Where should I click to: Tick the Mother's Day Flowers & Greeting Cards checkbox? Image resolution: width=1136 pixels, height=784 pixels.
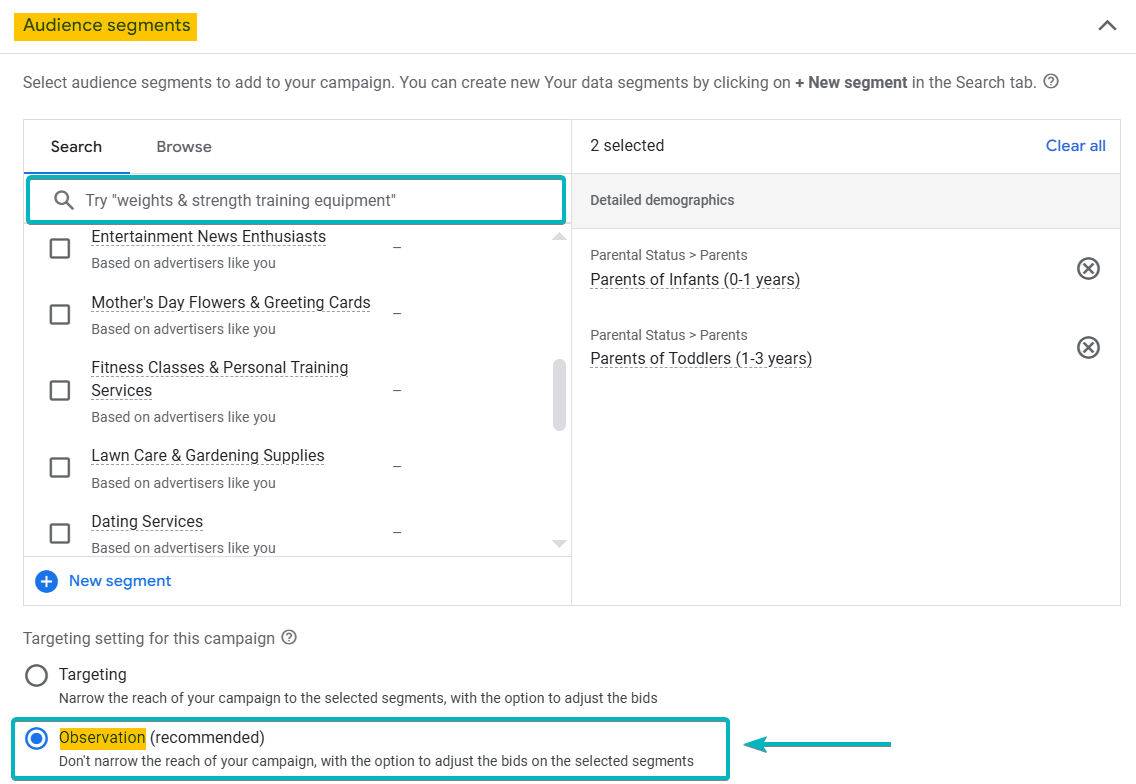click(59, 314)
